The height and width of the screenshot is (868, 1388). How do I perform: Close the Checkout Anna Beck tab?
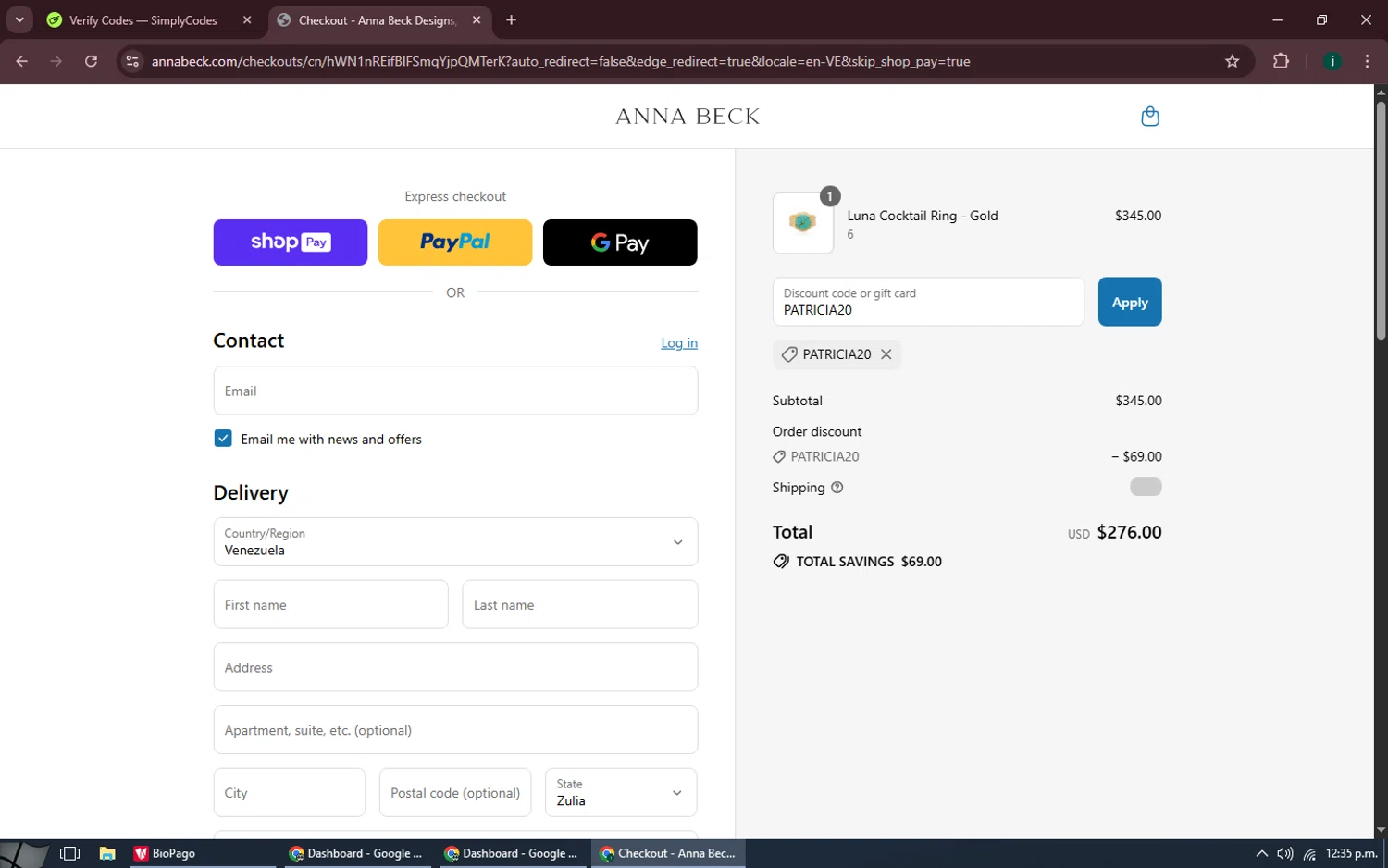coord(477,19)
